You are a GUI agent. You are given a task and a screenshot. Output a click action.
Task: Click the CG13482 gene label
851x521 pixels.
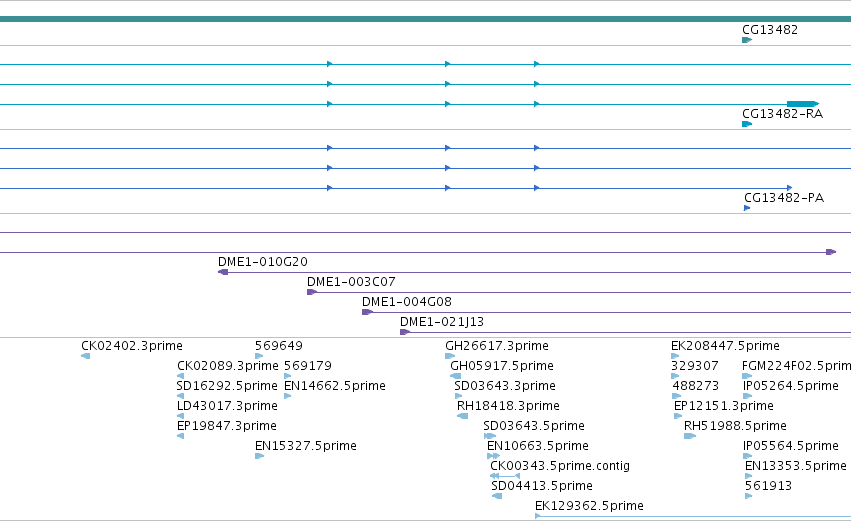pos(770,30)
